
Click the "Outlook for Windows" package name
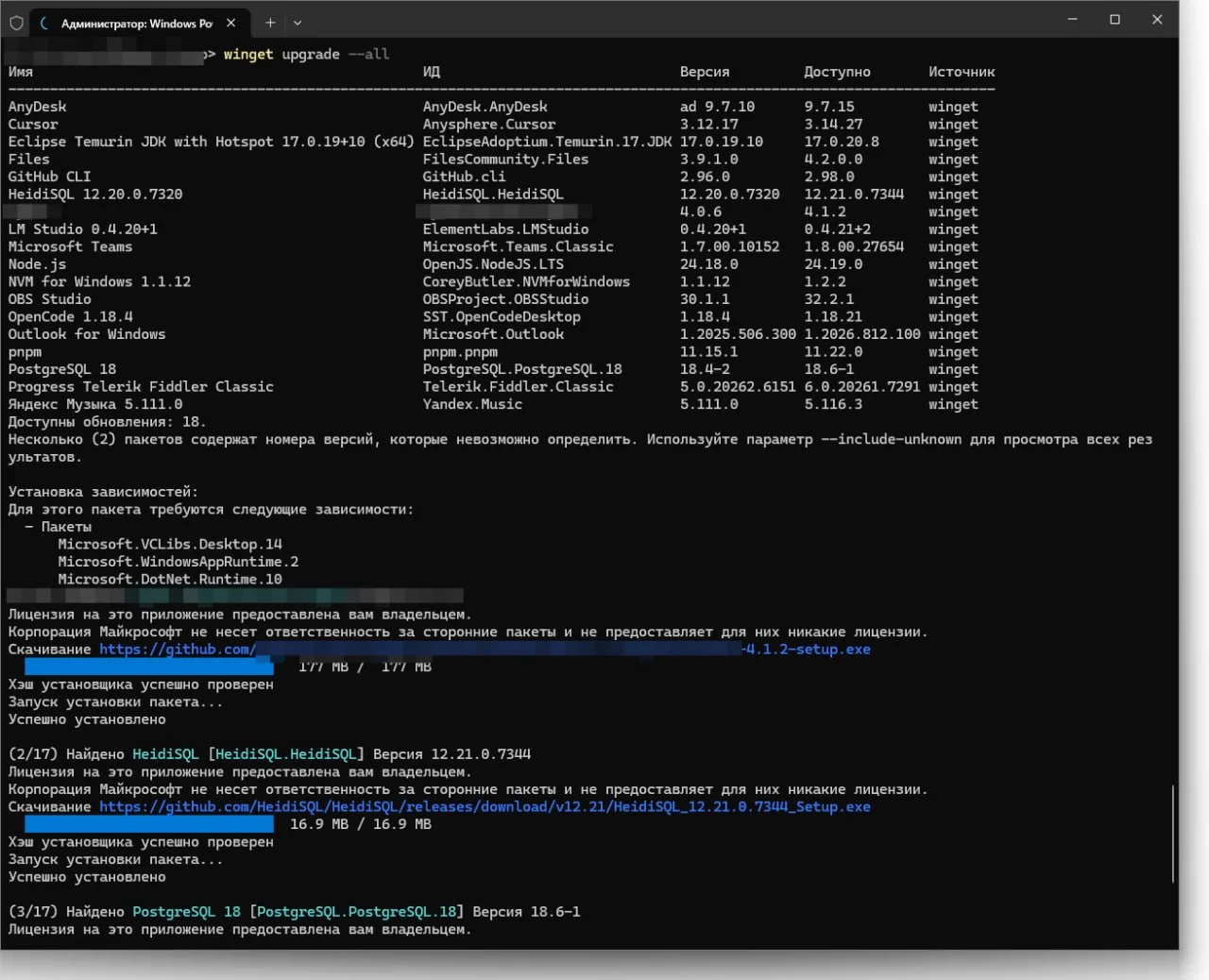87,334
